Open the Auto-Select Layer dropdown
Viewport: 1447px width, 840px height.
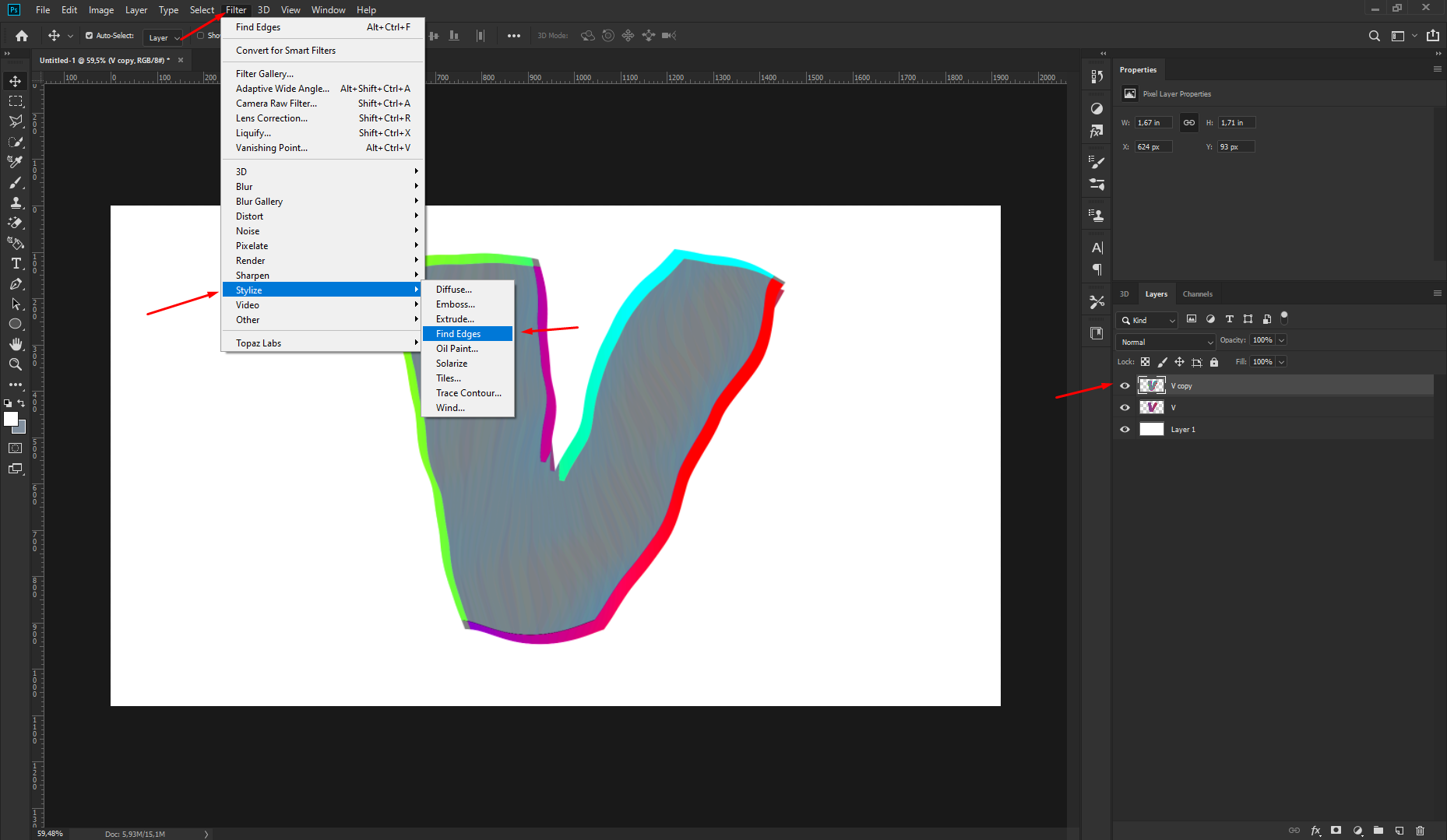163,37
